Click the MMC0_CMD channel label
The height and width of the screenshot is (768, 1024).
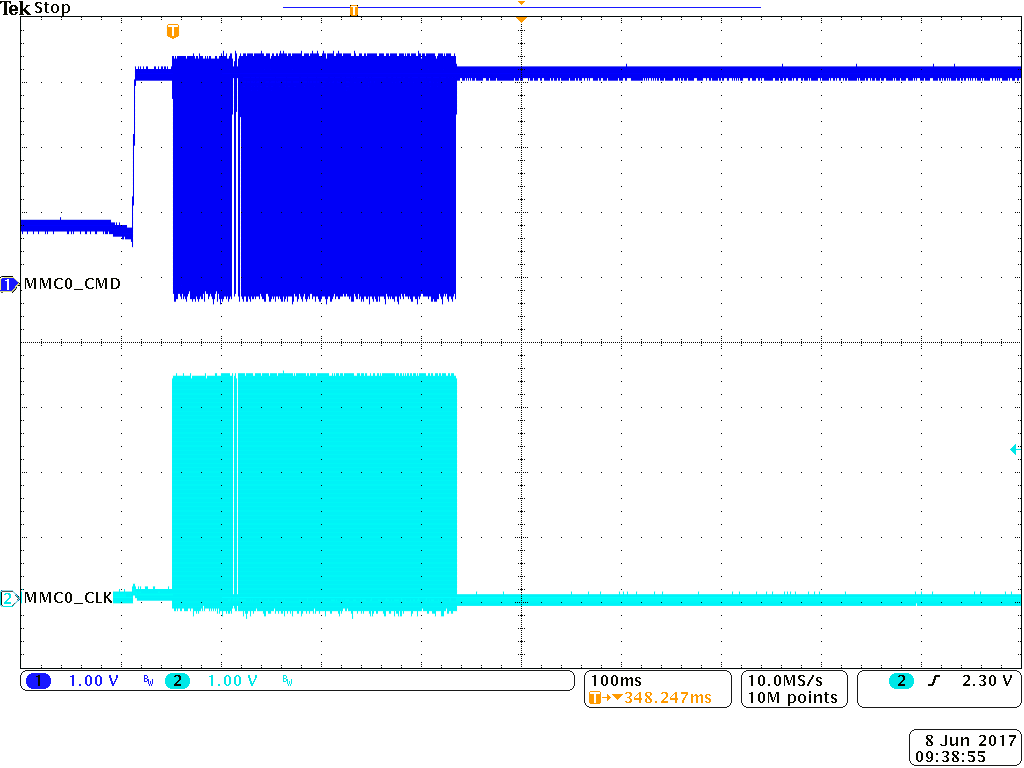tap(72, 284)
